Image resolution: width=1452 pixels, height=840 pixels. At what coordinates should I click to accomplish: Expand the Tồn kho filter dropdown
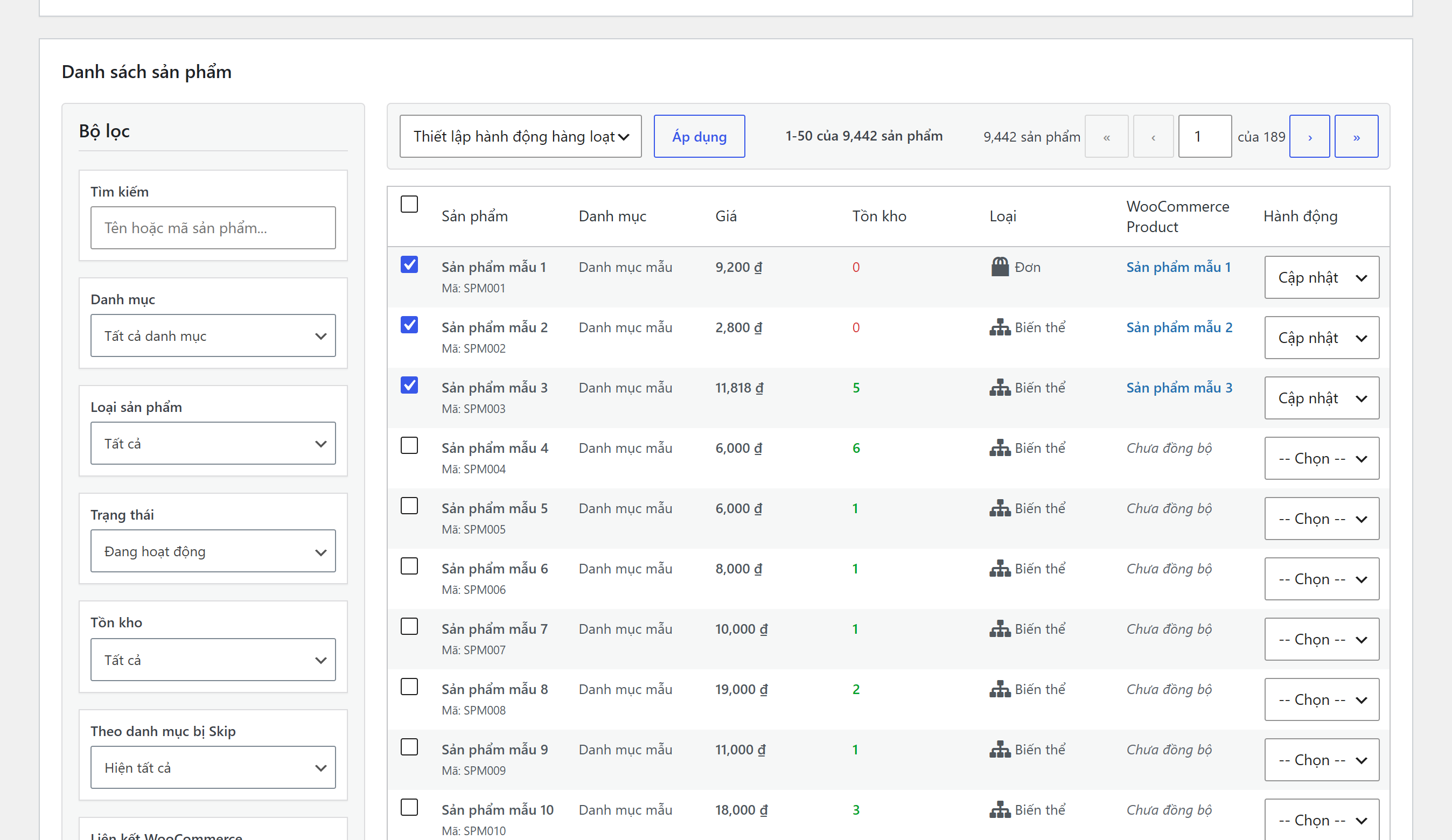[213, 660]
